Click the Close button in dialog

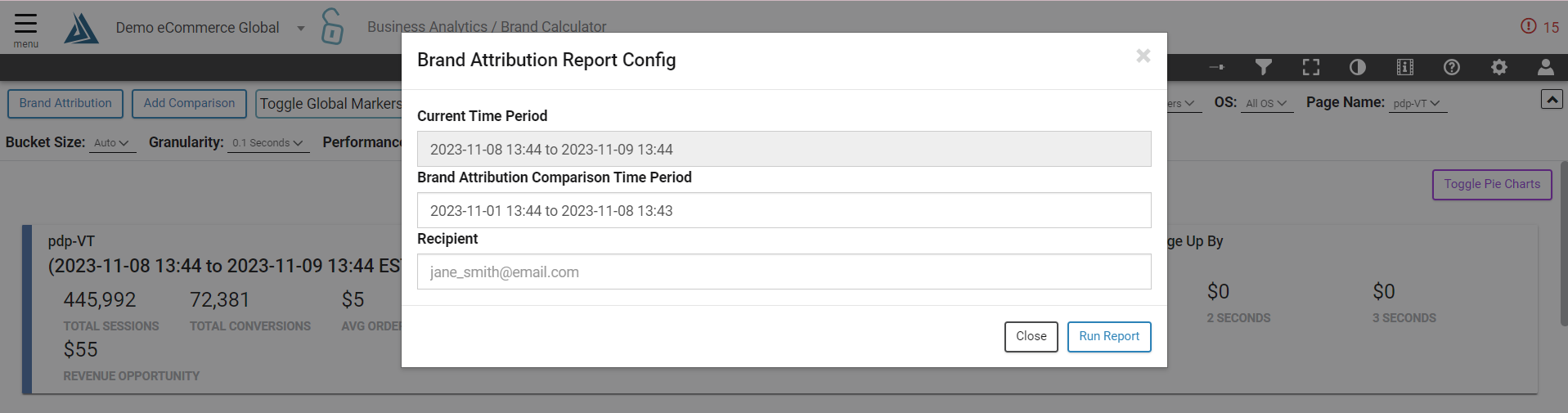[1031, 337]
